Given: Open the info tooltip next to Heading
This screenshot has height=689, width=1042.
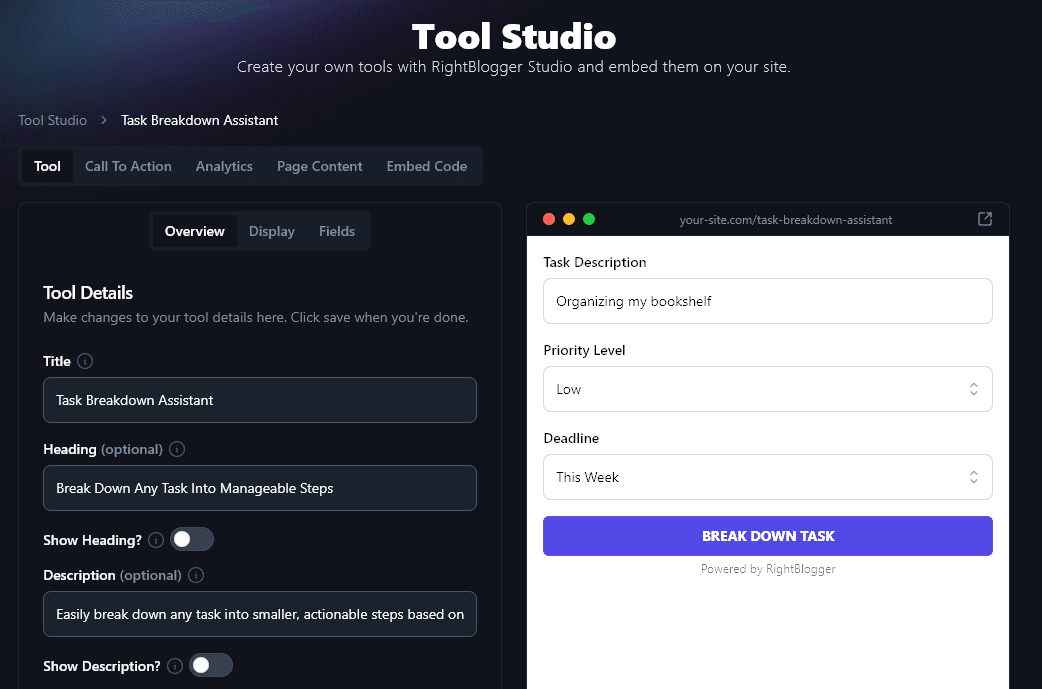Looking at the screenshot, I should coord(177,449).
